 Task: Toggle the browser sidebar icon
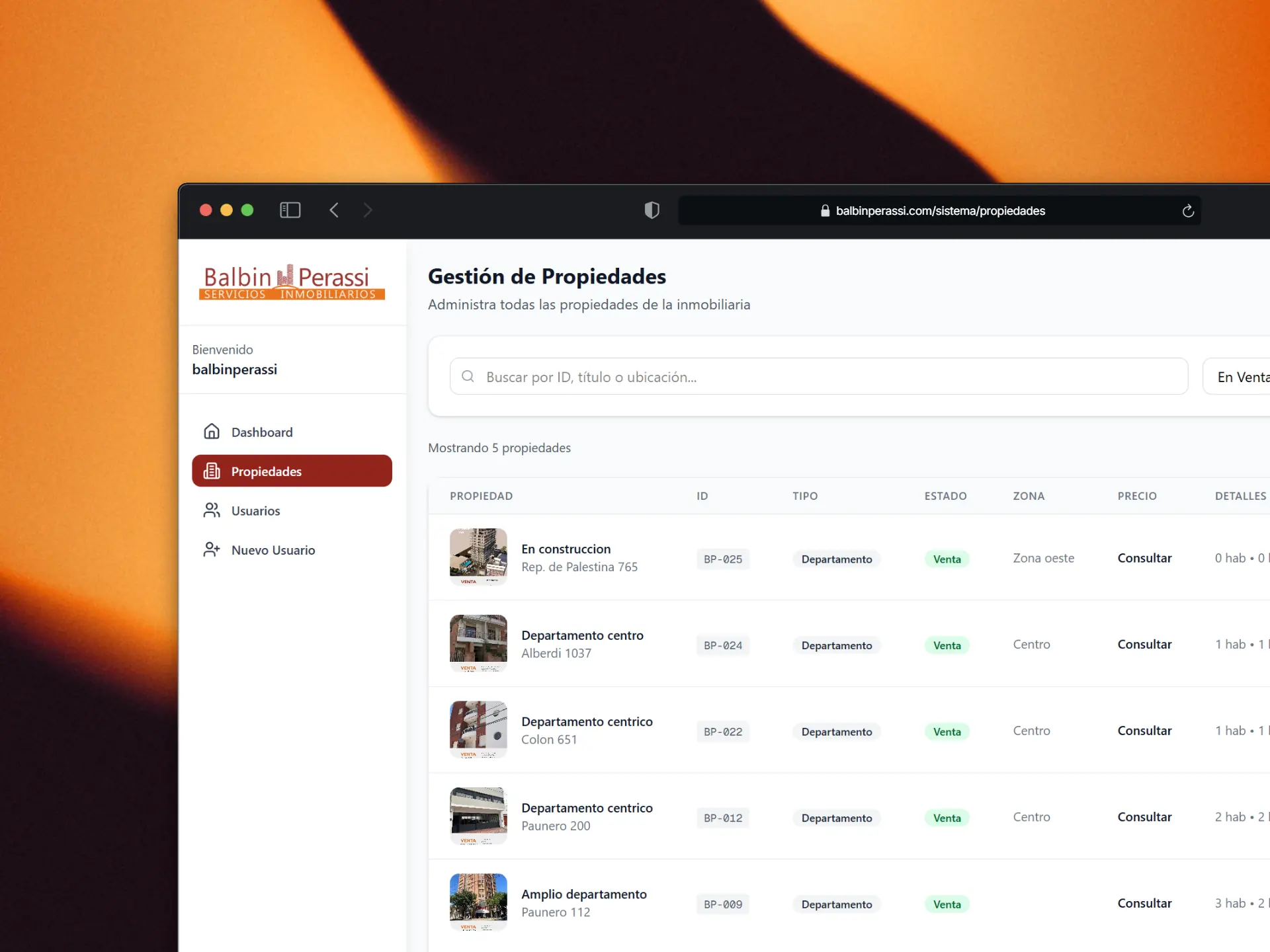[290, 210]
